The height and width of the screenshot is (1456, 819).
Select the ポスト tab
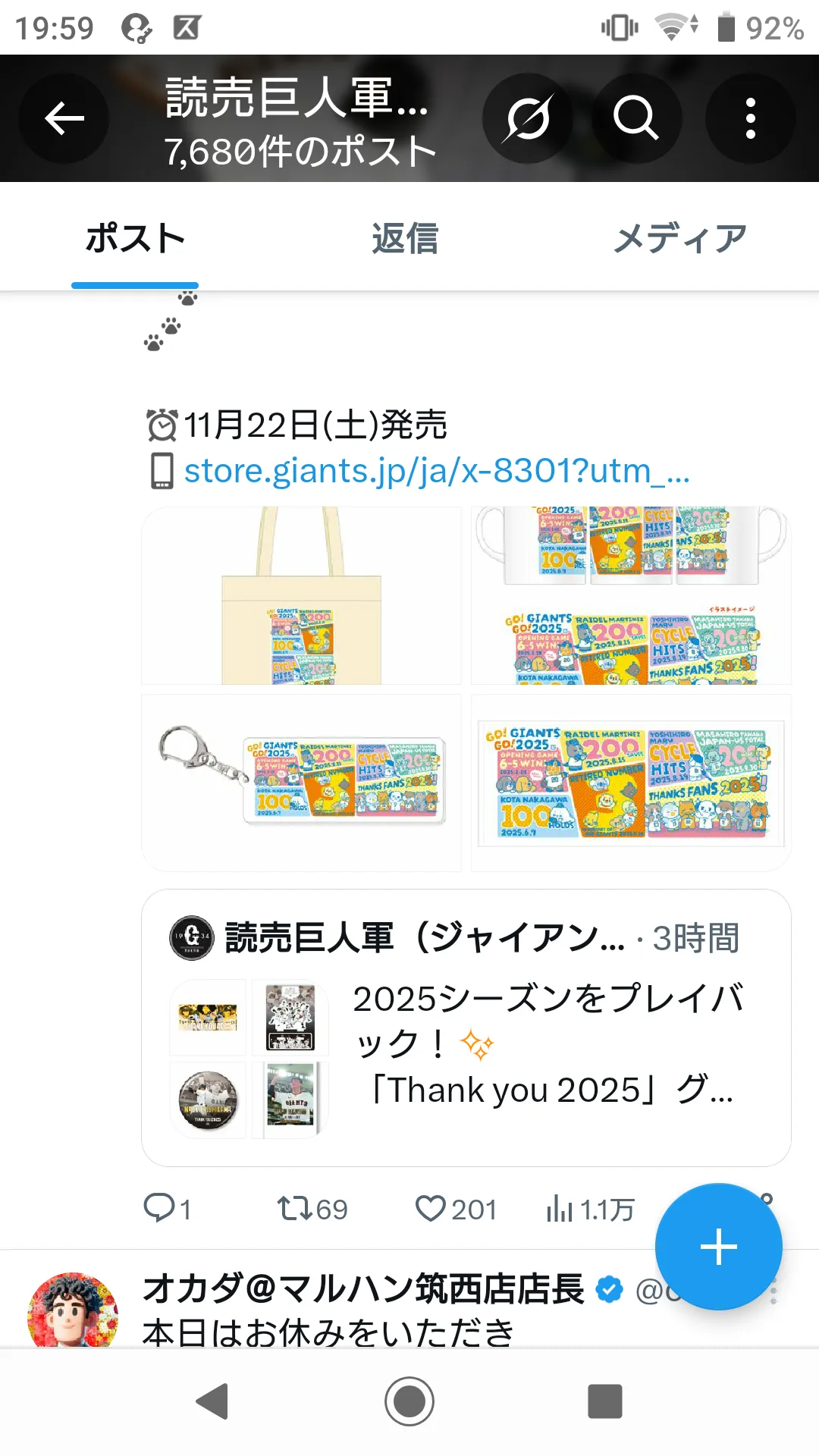135,239
